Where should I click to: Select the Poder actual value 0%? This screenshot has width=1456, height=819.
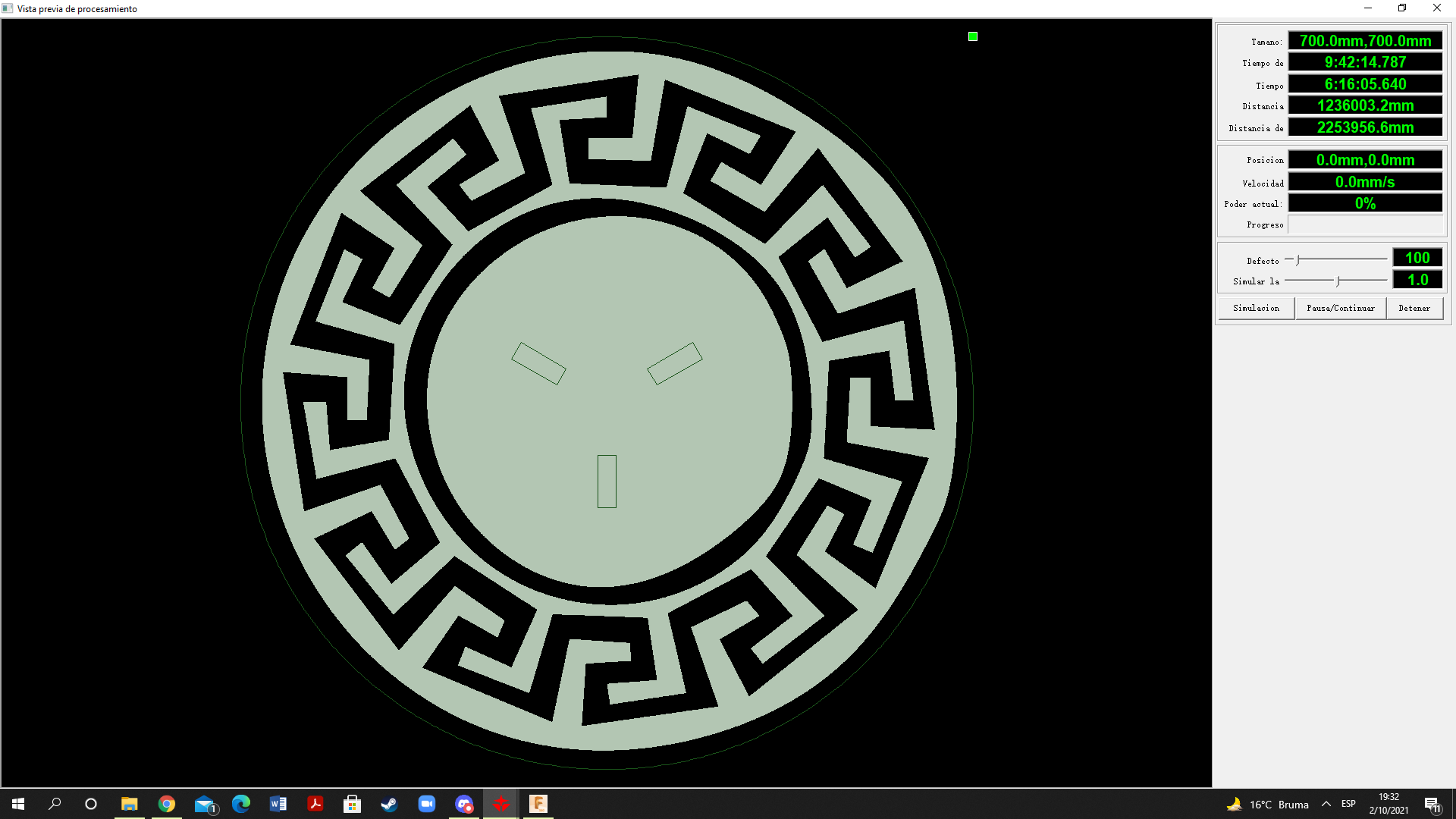point(1365,203)
